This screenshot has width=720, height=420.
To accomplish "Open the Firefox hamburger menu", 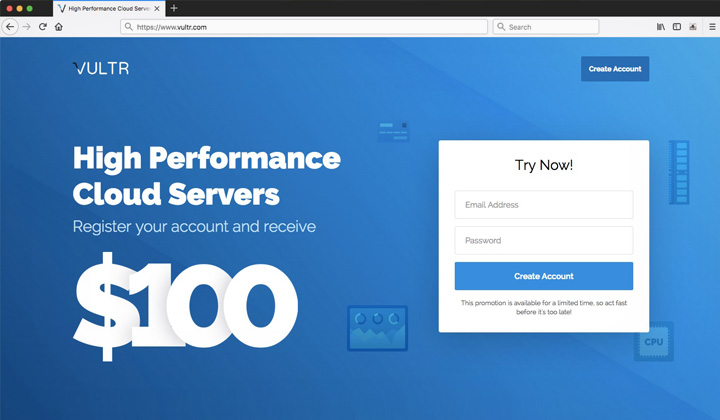I will (x=712, y=27).
